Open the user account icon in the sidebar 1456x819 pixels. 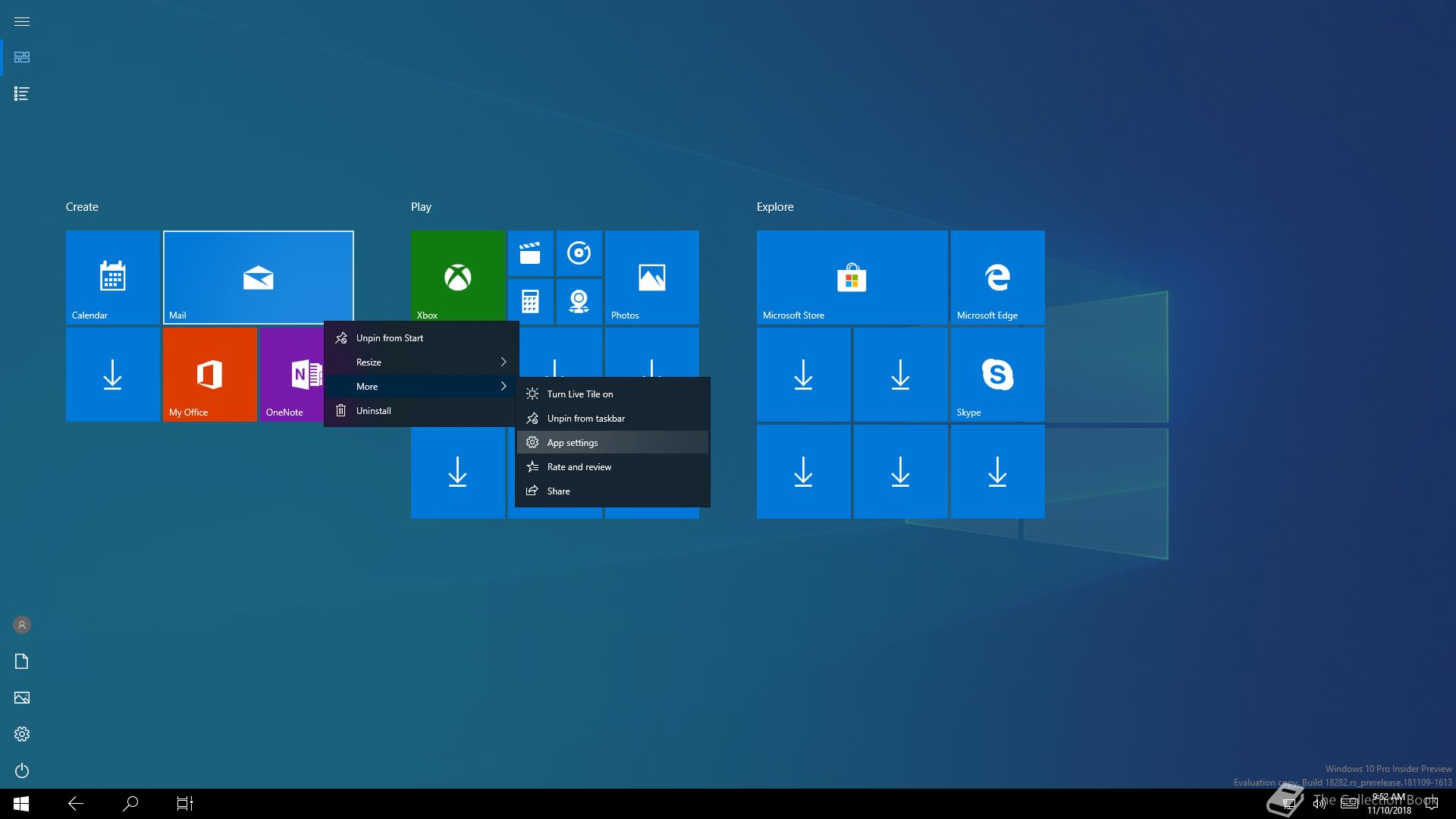pos(22,625)
